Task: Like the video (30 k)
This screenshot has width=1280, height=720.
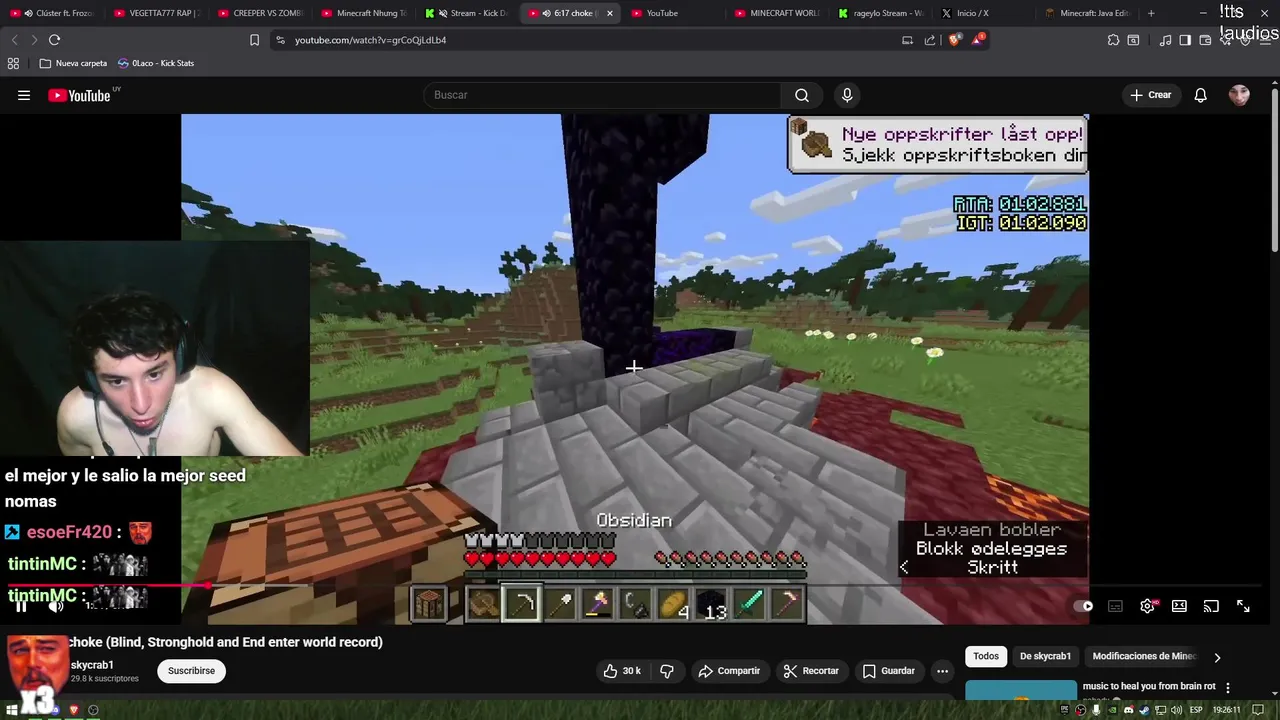Action: tap(621, 671)
